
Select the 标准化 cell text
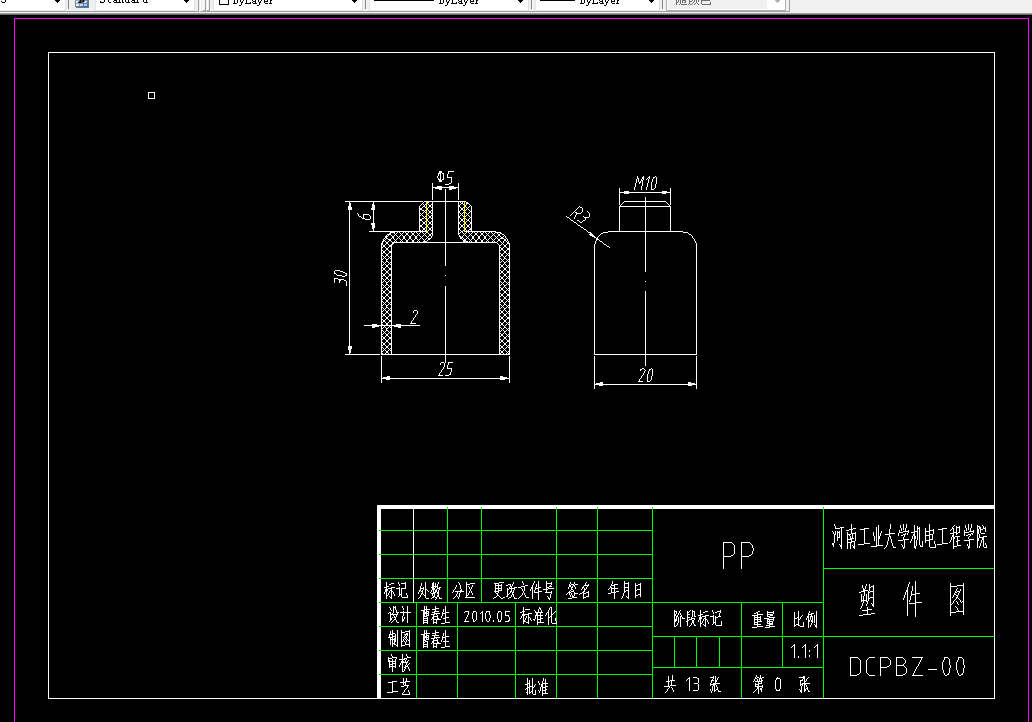[x=538, y=616]
